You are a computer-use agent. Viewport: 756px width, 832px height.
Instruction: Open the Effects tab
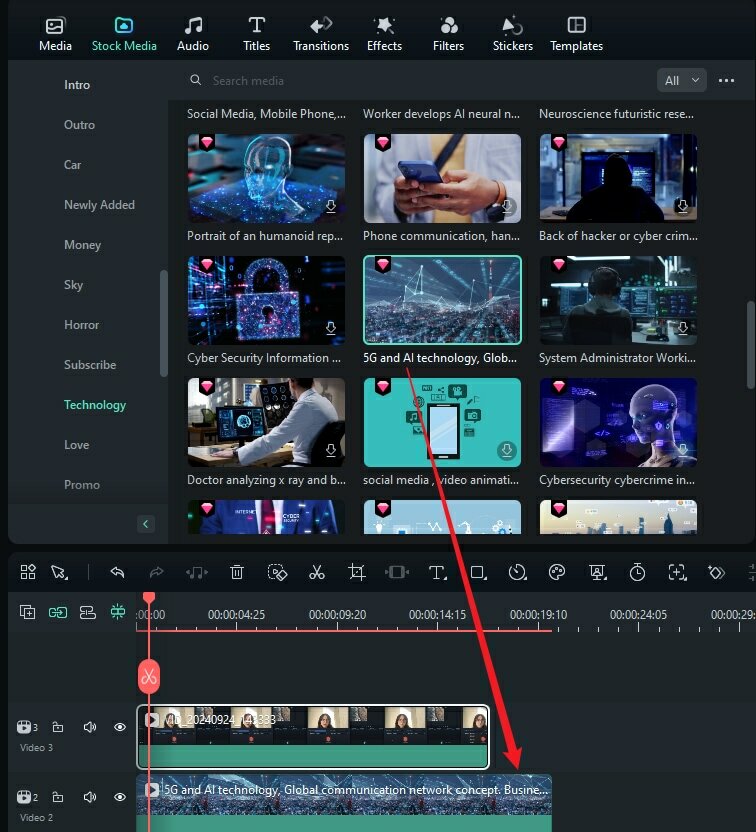coord(384,34)
